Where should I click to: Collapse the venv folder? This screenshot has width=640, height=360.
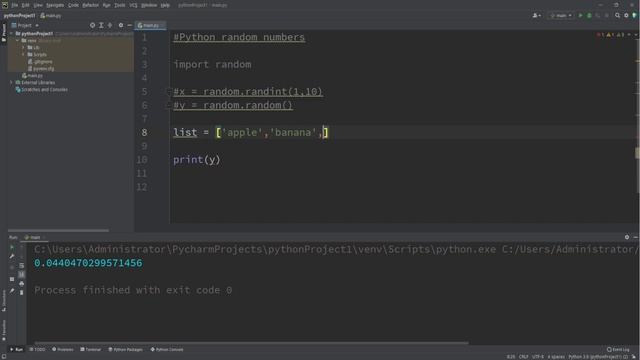coord(18,41)
